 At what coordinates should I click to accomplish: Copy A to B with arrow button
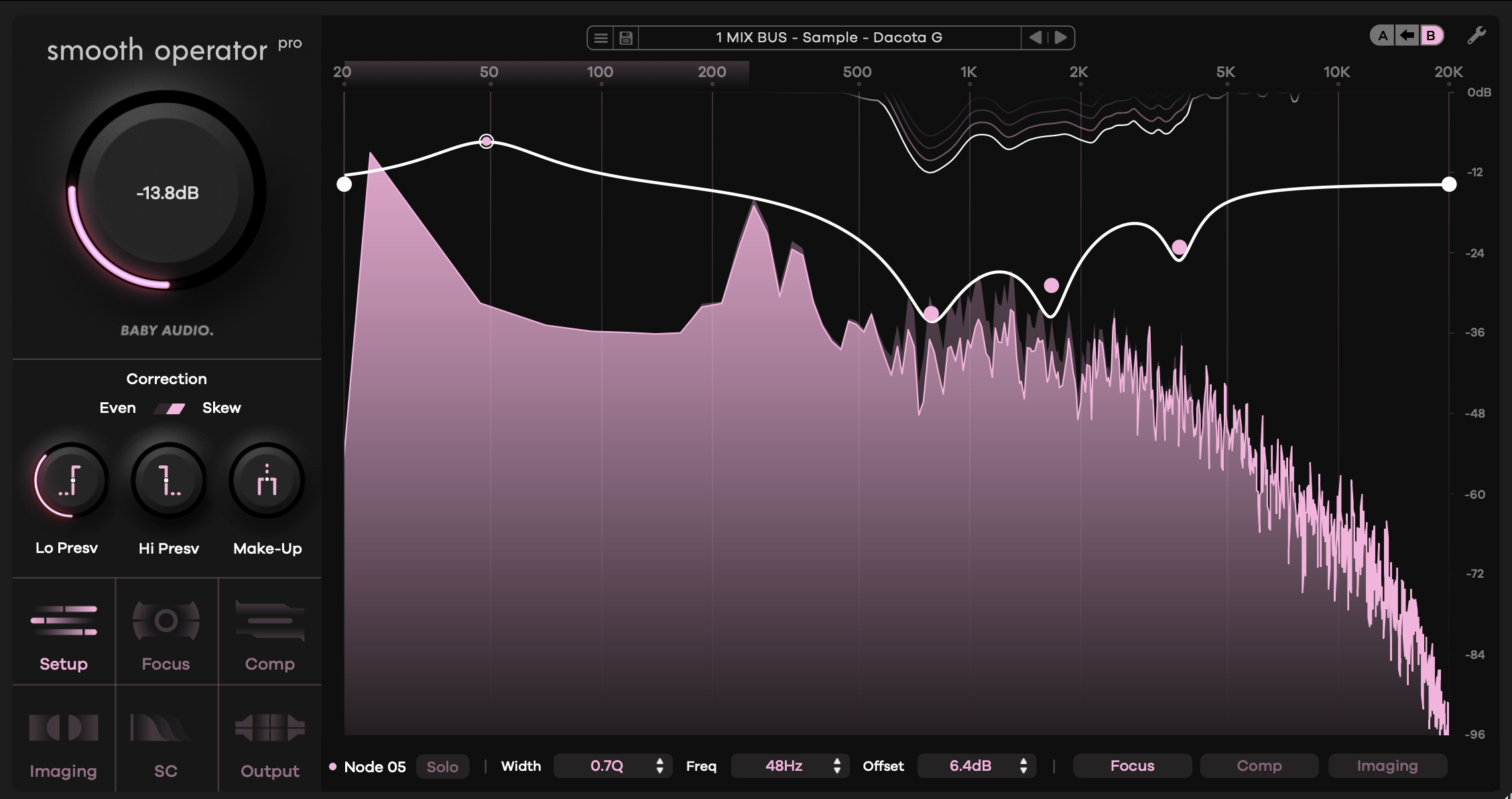pyautogui.click(x=1407, y=36)
